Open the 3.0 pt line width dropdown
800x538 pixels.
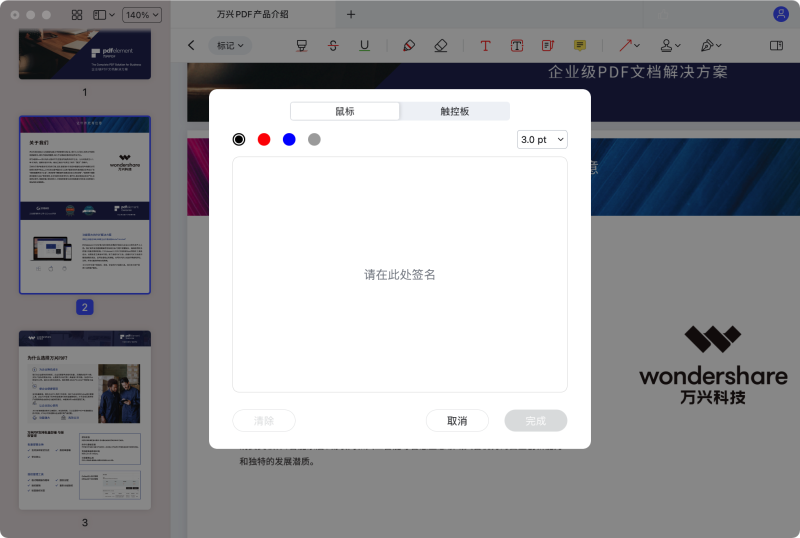tap(542, 140)
